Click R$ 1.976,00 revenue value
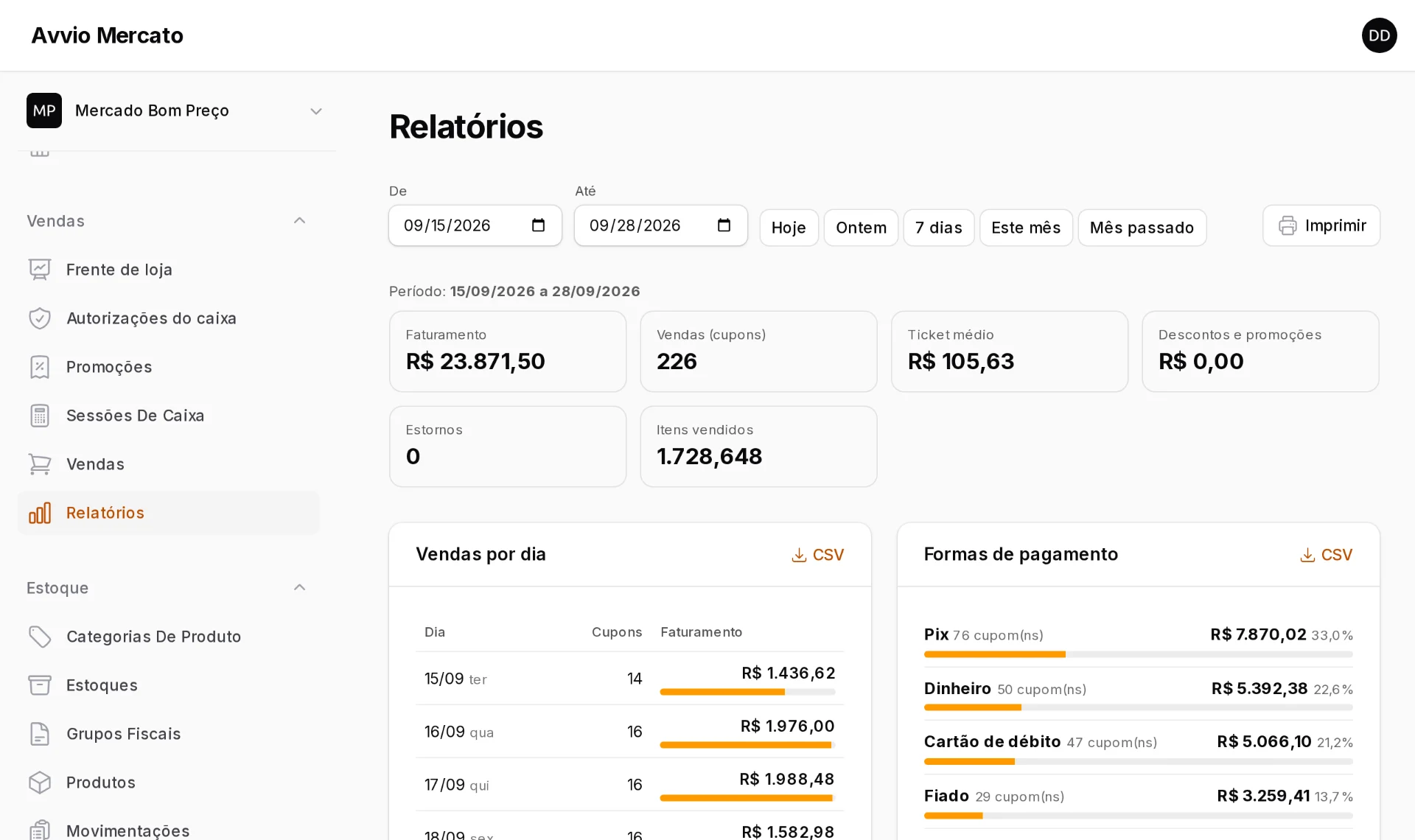The width and height of the screenshot is (1415, 840). pyautogui.click(x=788, y=726)
